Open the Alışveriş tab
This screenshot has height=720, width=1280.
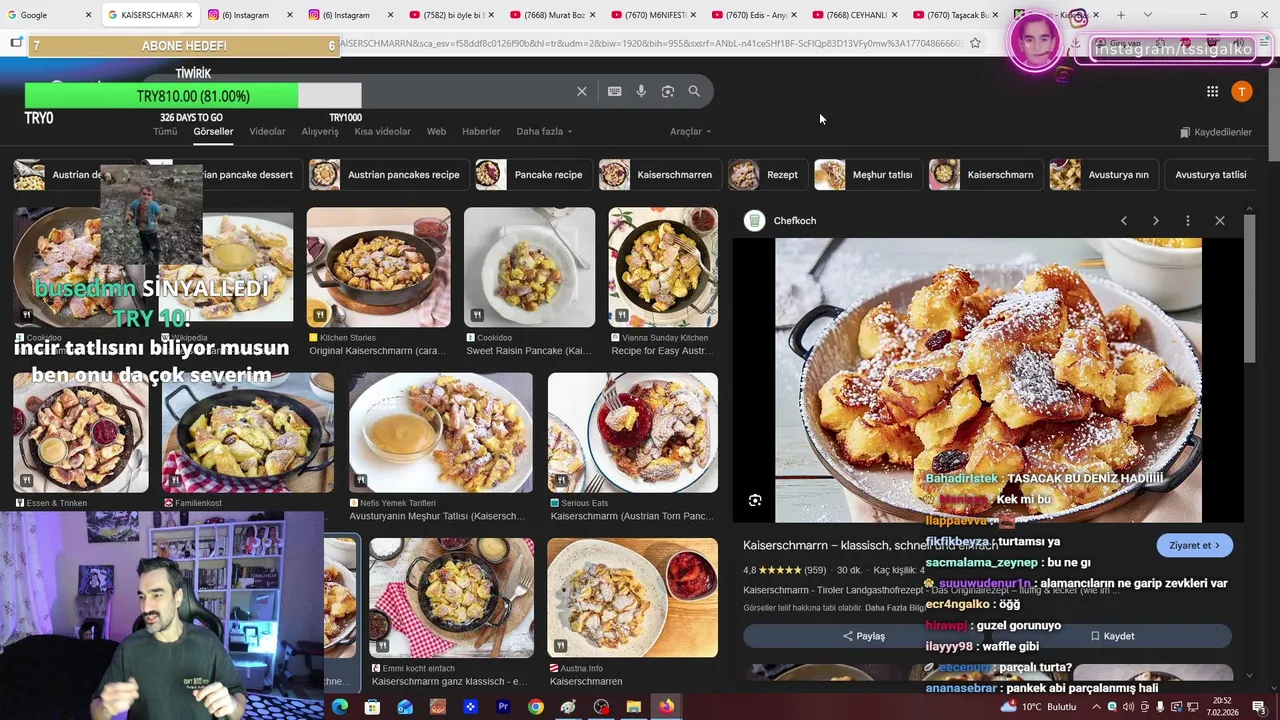320,131
